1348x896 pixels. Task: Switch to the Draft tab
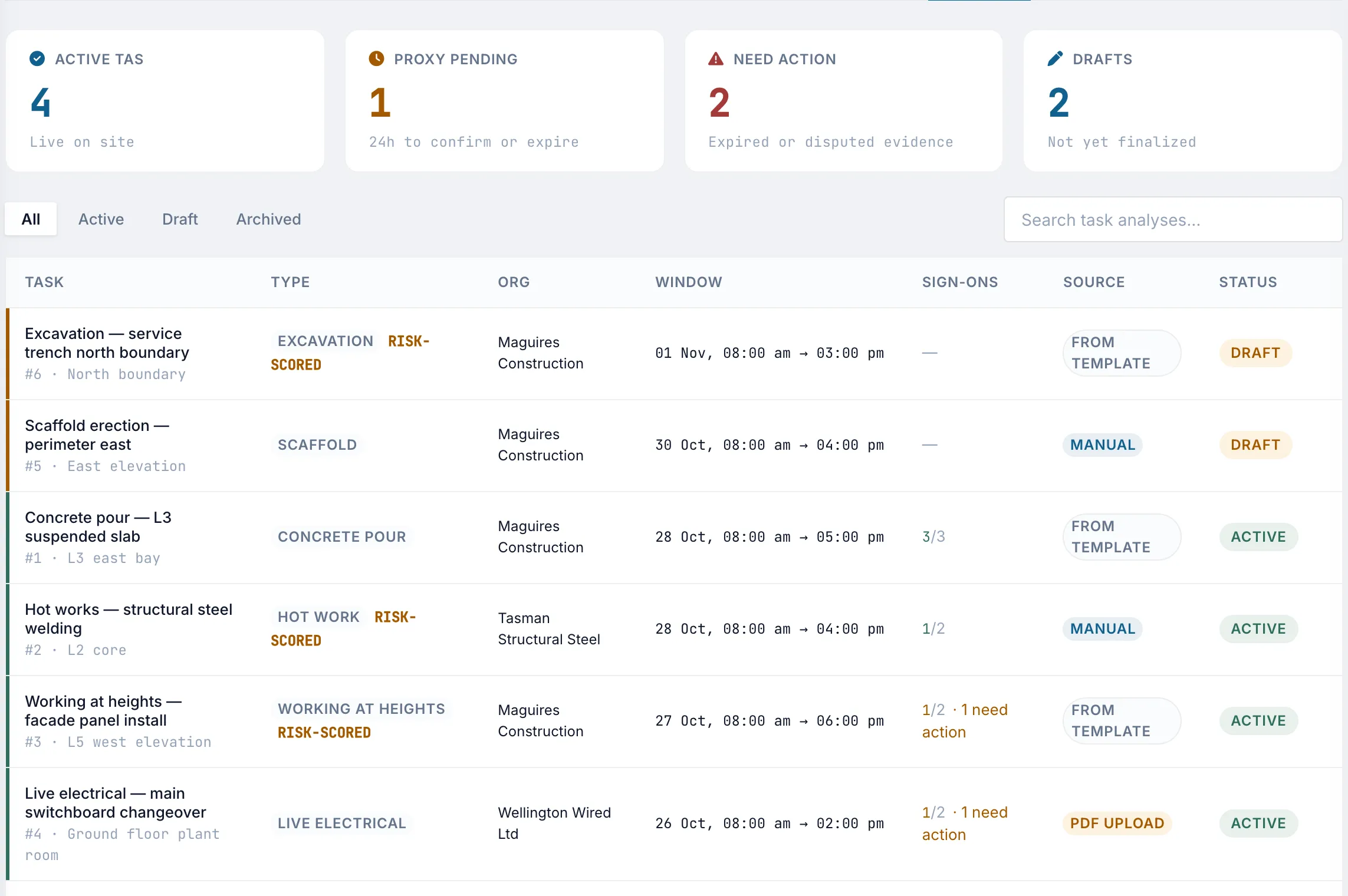[180, 219]
